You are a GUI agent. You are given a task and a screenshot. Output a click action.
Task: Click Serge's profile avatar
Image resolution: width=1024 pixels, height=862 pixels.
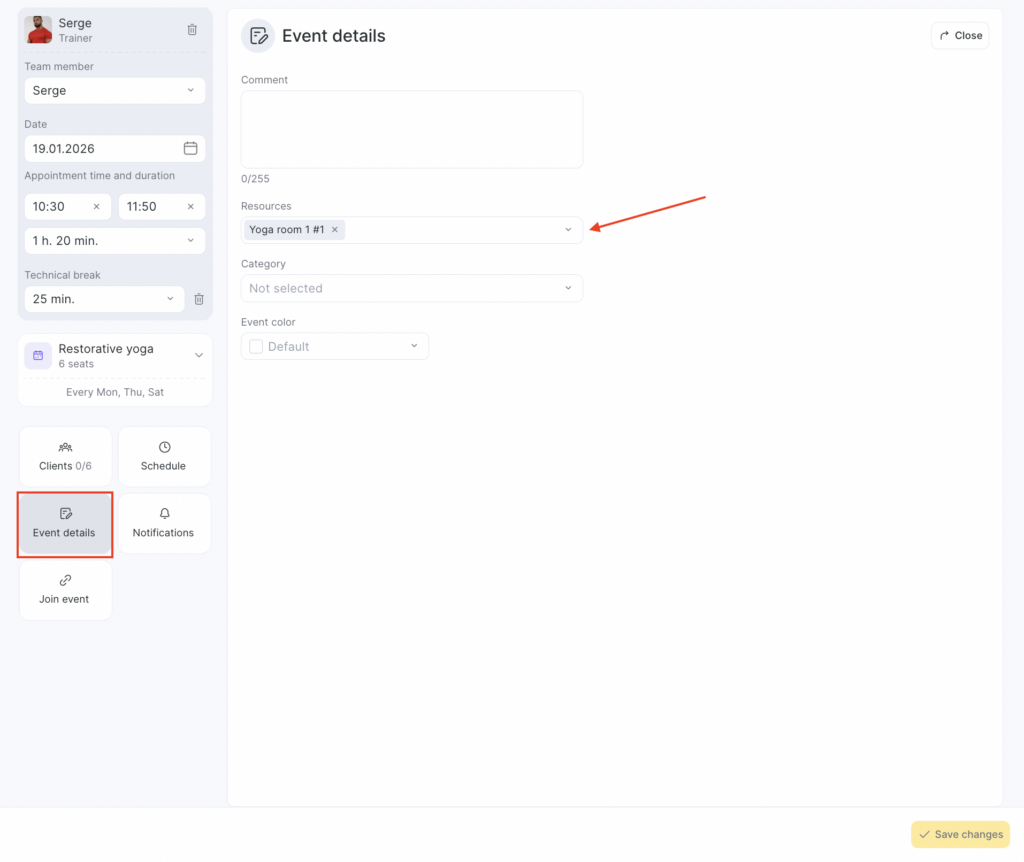click(x=38, y=30)
